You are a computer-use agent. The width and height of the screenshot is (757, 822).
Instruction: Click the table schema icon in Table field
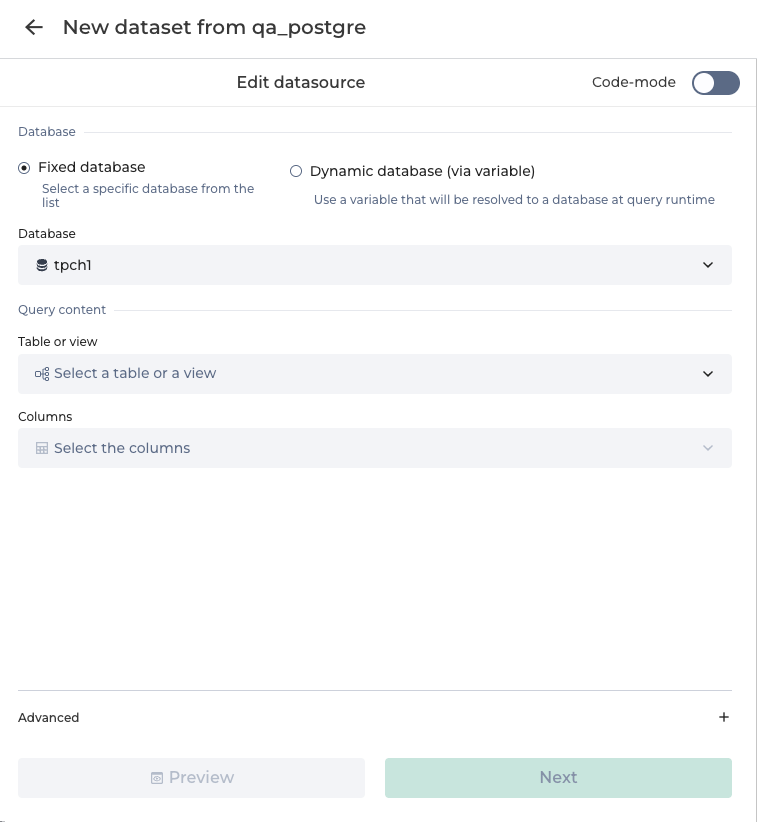coord(42,374)
